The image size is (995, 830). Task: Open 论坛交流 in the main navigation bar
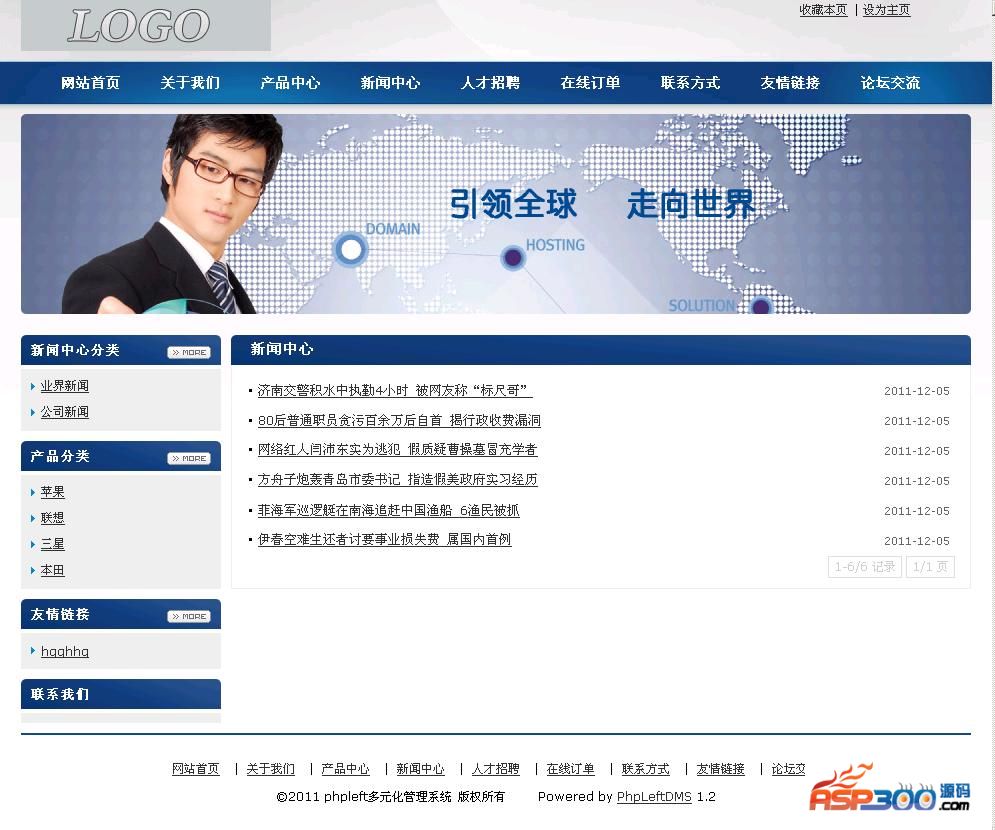click(x=890, y=83)
